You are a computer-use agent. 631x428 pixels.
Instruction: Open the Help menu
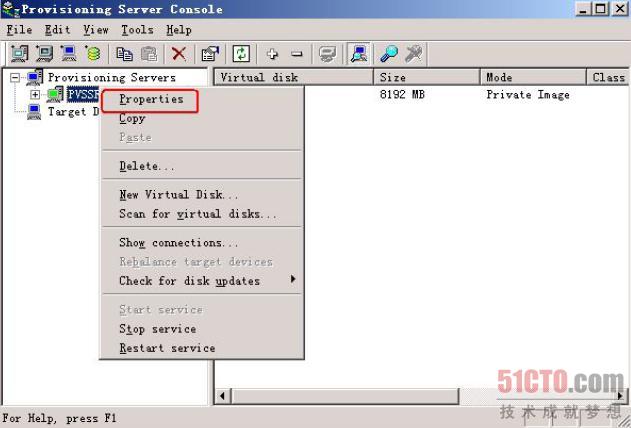[179, 30]
